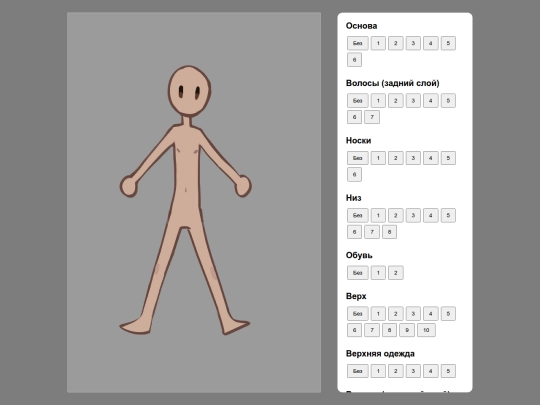
Task: Click the 'Волосы (задний слой)' heading
Action: click(393, 83)
